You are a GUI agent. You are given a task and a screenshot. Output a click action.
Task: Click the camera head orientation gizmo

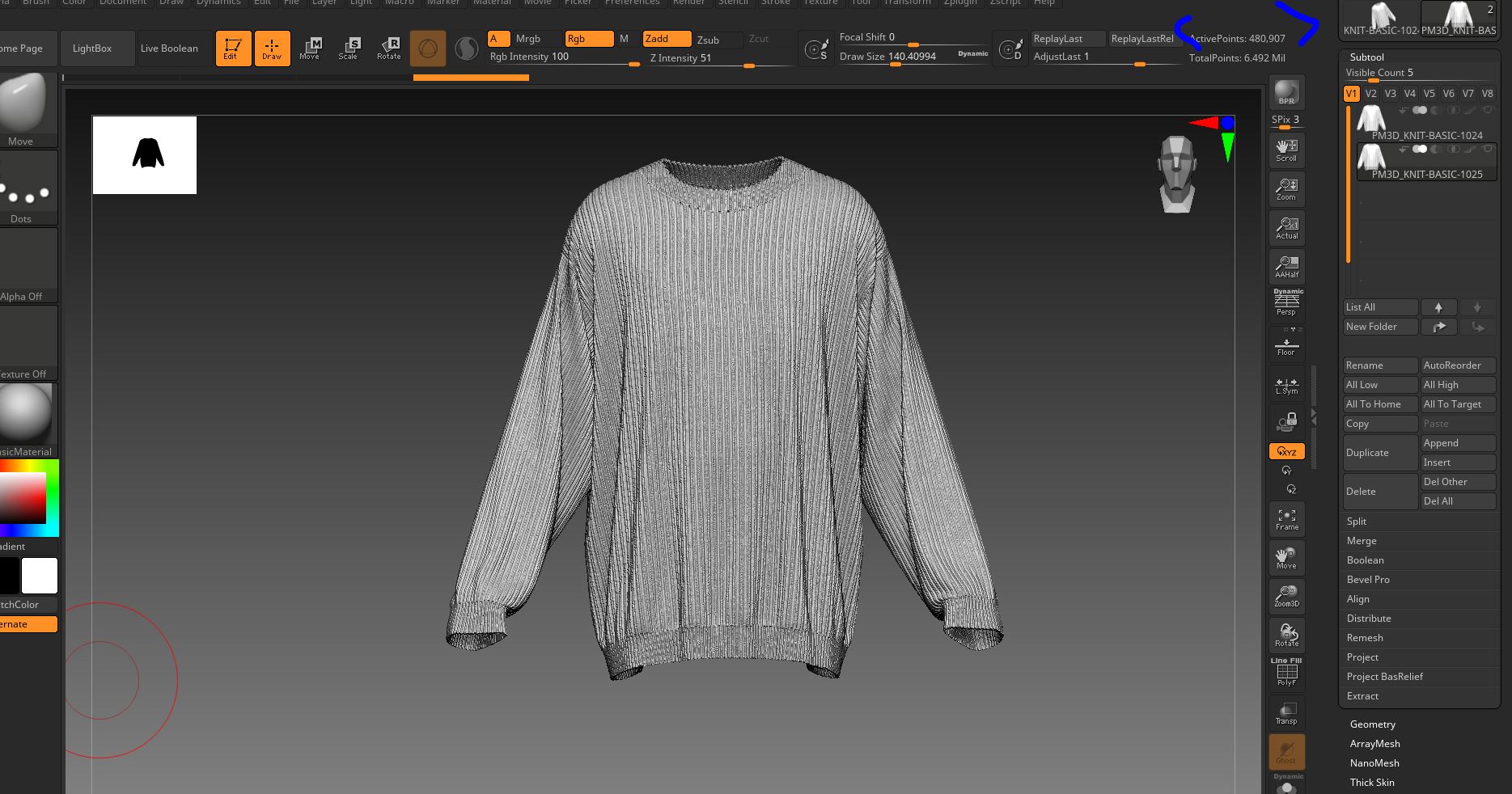(x=1177, y=175)
